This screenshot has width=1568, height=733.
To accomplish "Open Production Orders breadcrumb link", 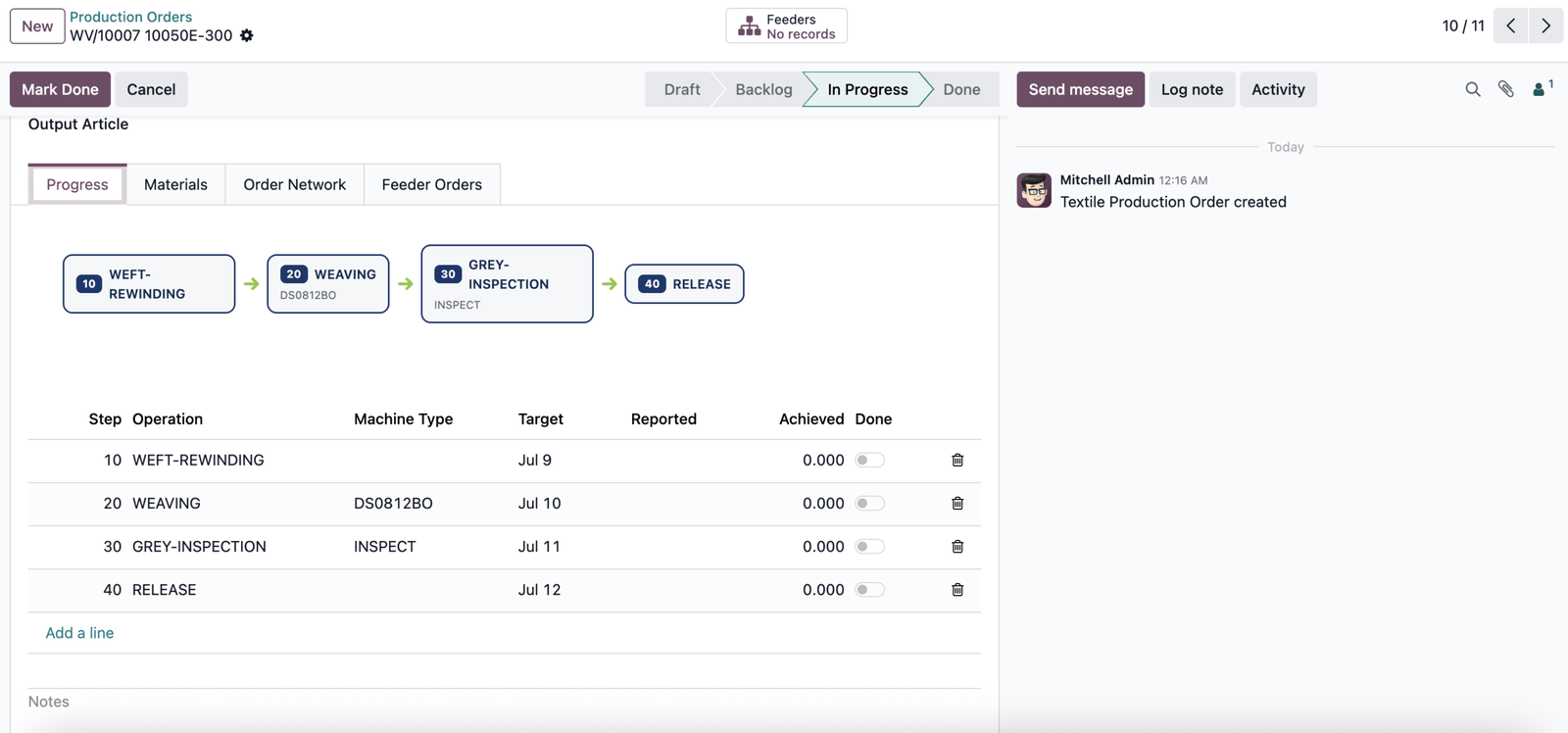I will tap(130, 17).
